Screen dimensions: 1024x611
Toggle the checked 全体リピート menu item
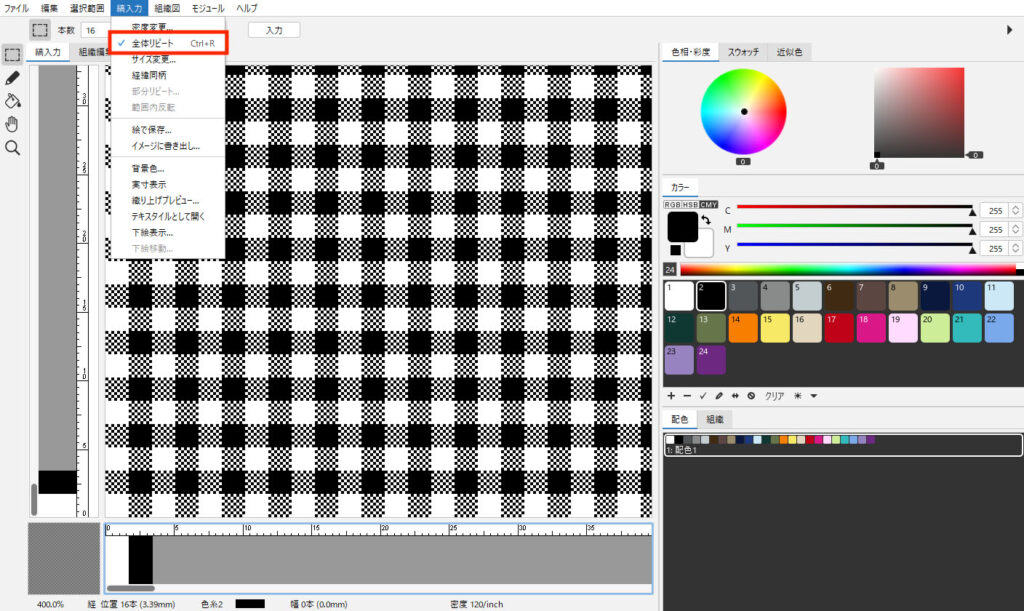coord(153,44)
